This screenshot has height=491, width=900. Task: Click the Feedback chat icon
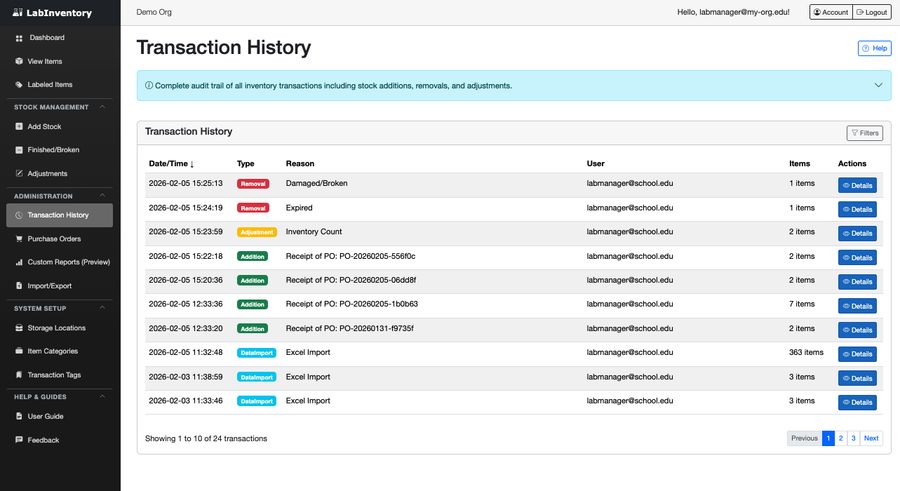19,440
